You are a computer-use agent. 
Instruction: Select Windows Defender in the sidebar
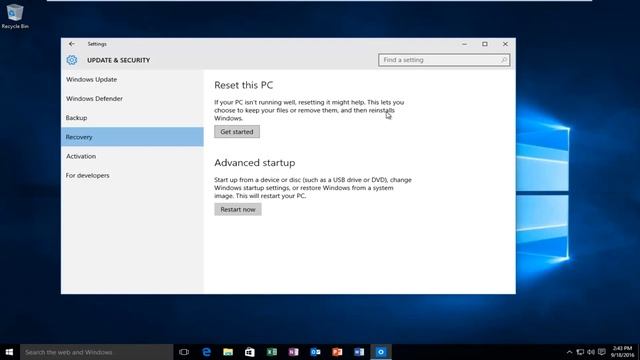[132, 98]
